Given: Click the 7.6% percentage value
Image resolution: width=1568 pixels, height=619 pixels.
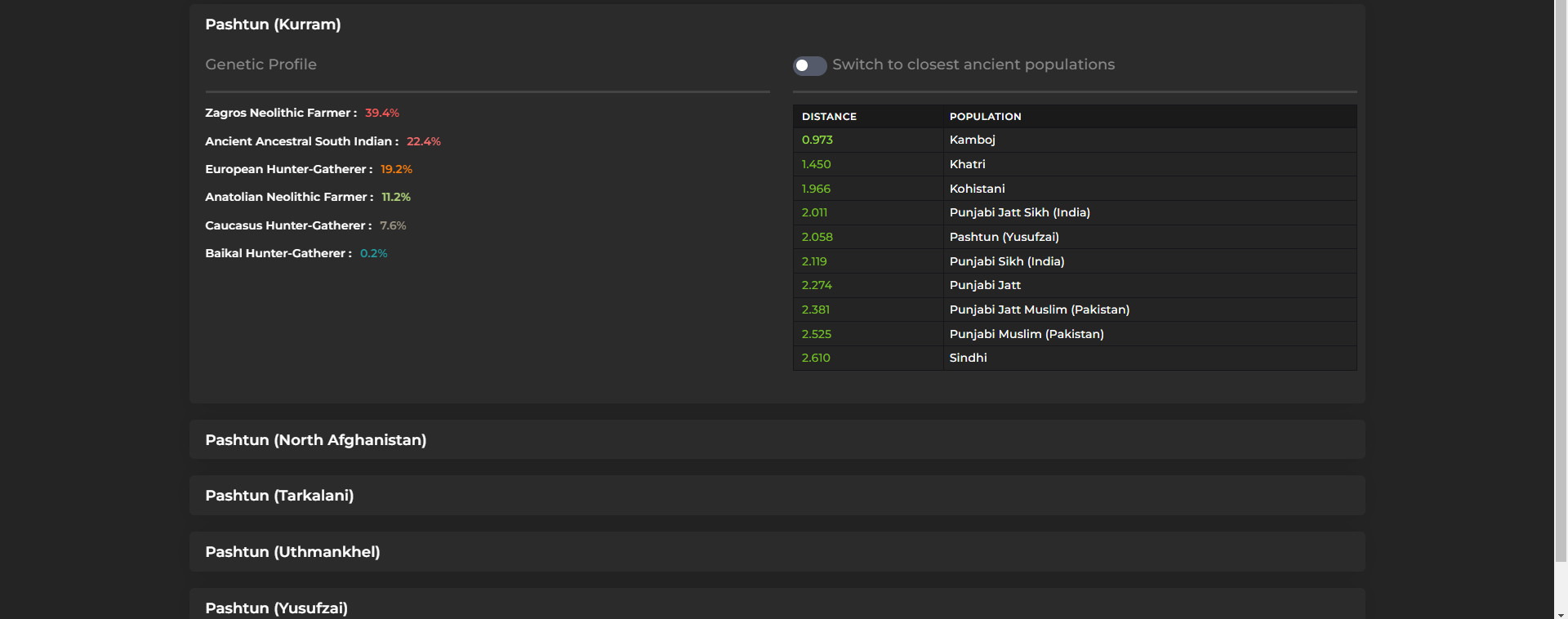Looking at the screenshot, I should point(393,225).
